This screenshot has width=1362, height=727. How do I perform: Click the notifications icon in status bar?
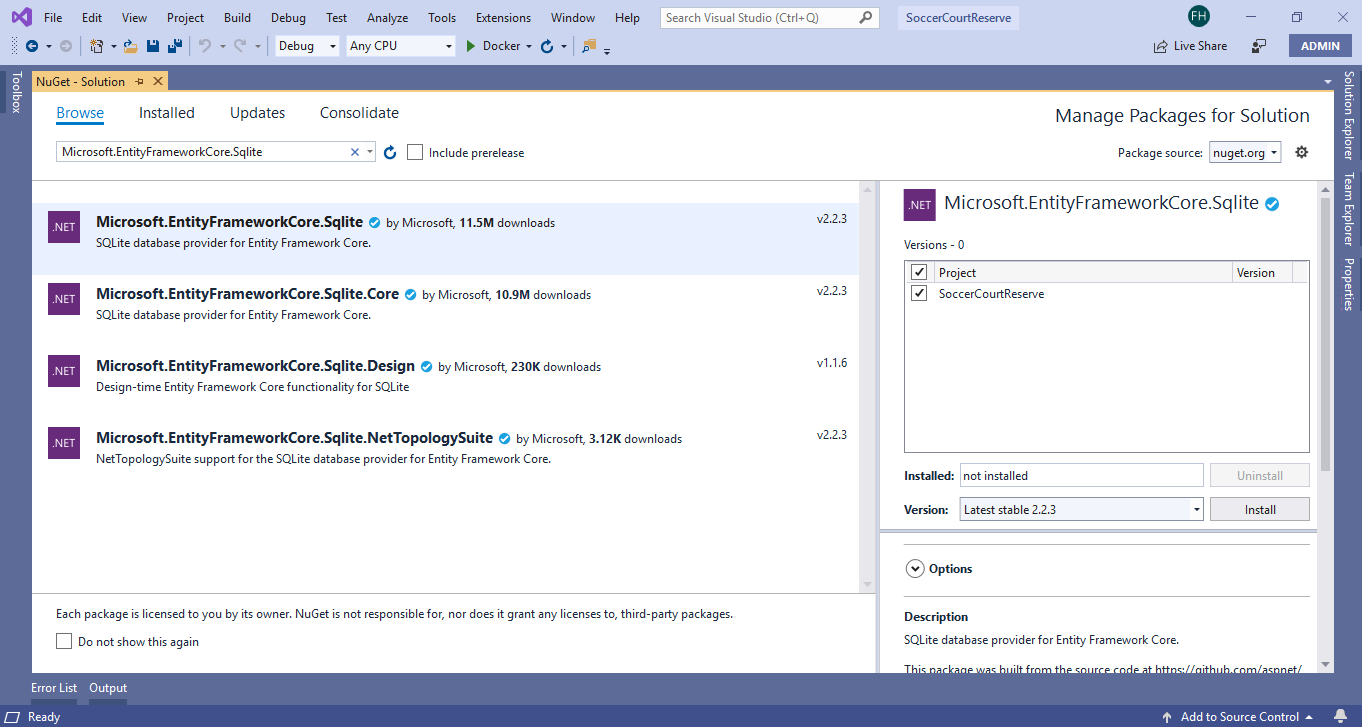click(x=1341, y=716)
